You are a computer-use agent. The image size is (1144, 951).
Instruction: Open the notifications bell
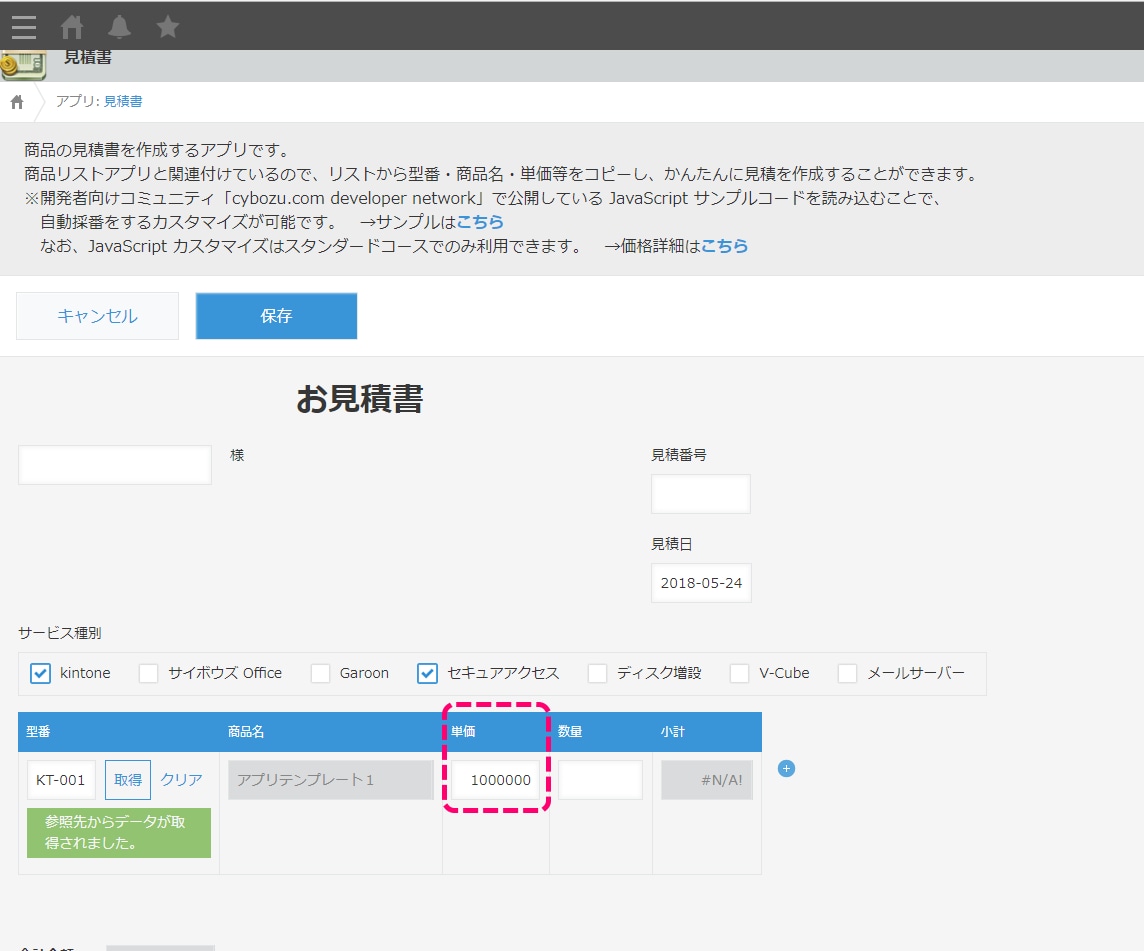pyautogui.click(x=119, y=26)
